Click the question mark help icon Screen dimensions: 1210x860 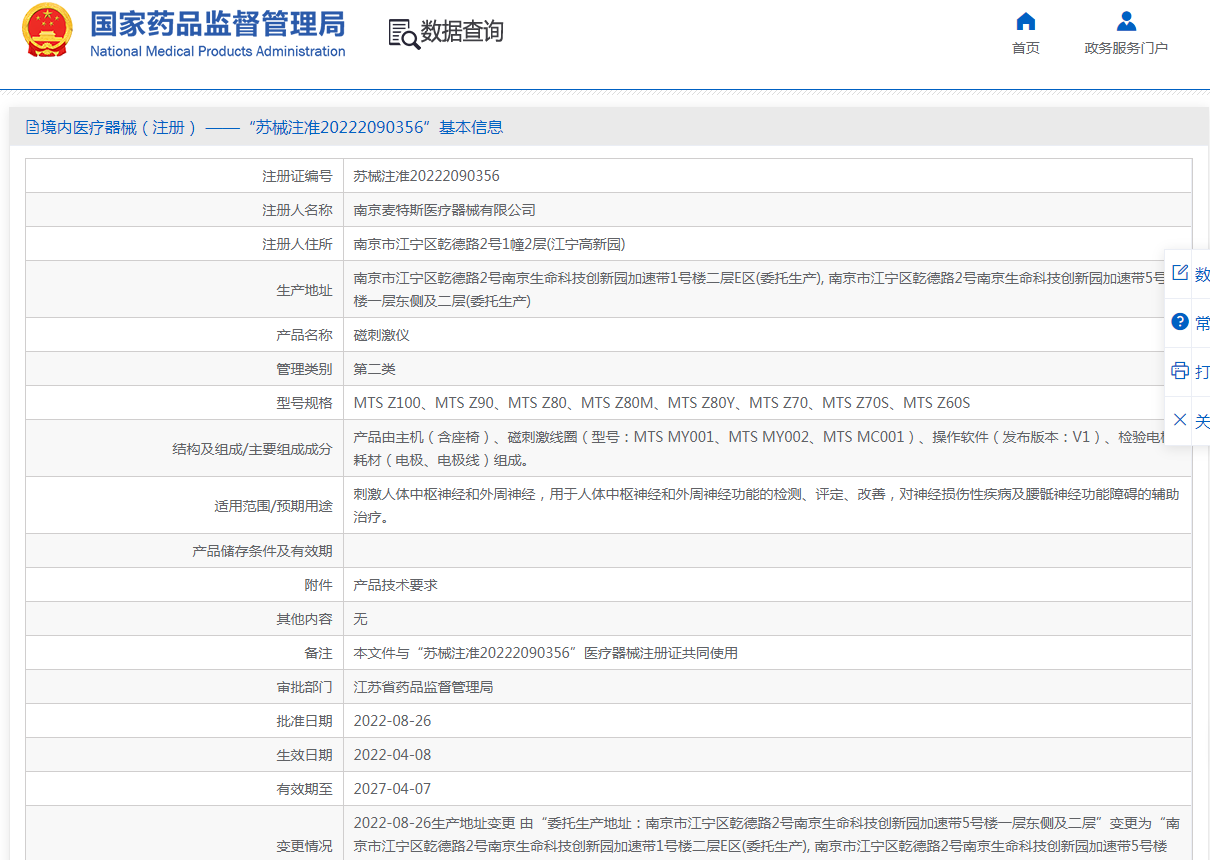coord(1180,322)
